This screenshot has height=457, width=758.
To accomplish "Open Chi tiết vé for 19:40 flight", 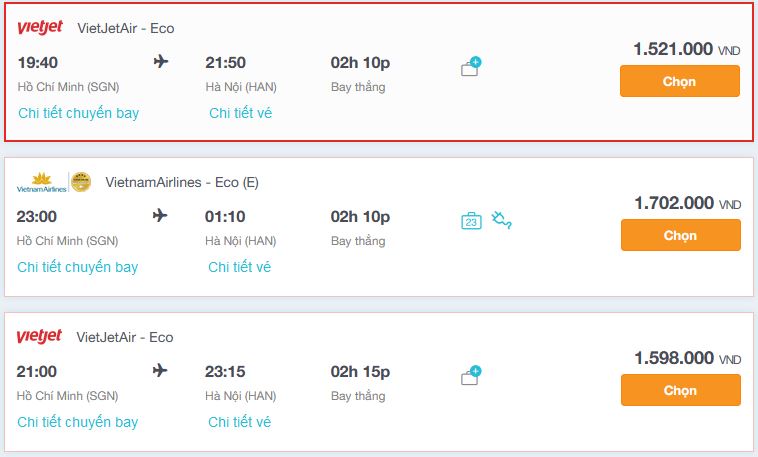I will (240, 113).
